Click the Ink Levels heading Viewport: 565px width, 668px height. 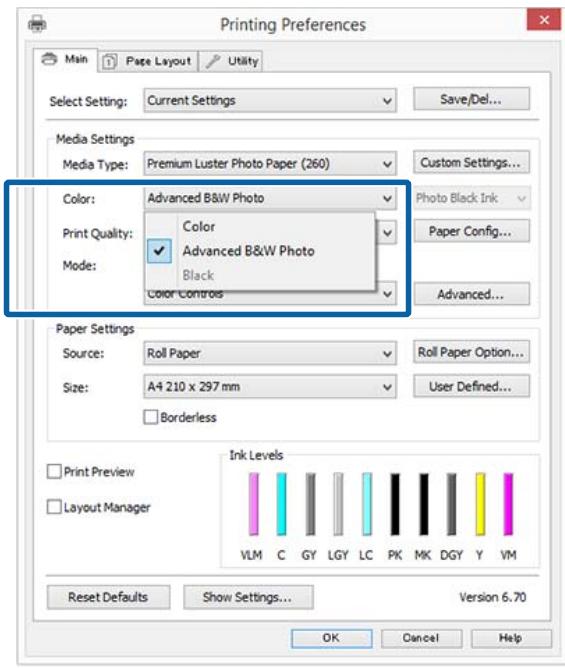point(256,455)
